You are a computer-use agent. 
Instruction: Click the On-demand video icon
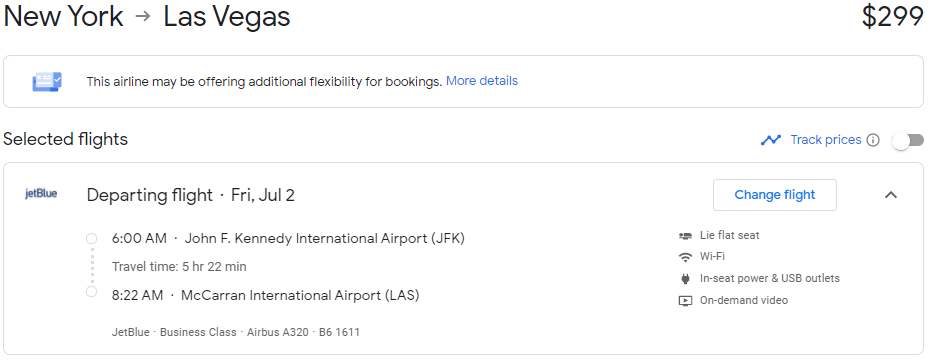click(685, 301)
